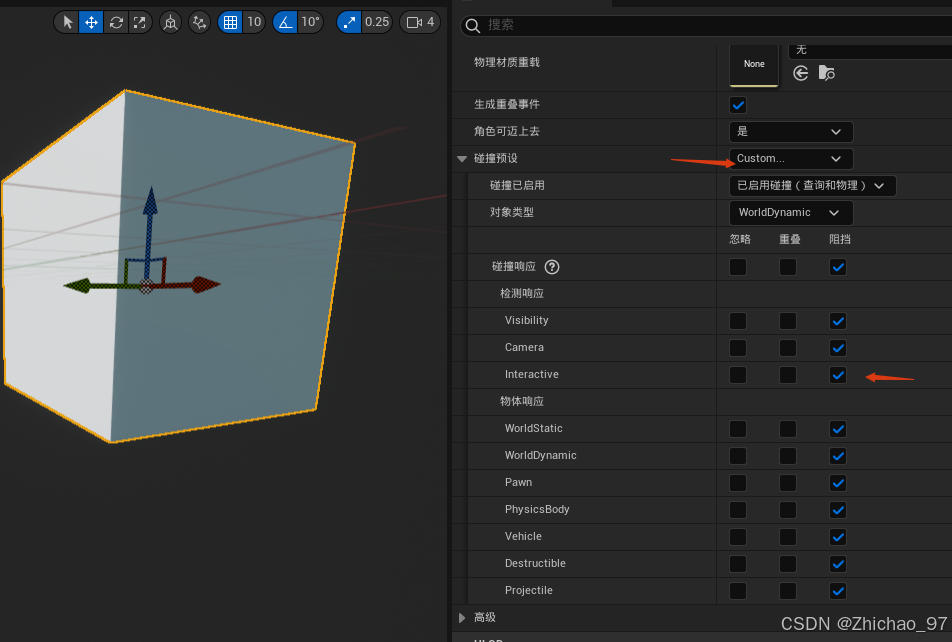Toggle the world/local coordinate system icon
This screenshot has height=642, width=952.
(x=171, y=22)
